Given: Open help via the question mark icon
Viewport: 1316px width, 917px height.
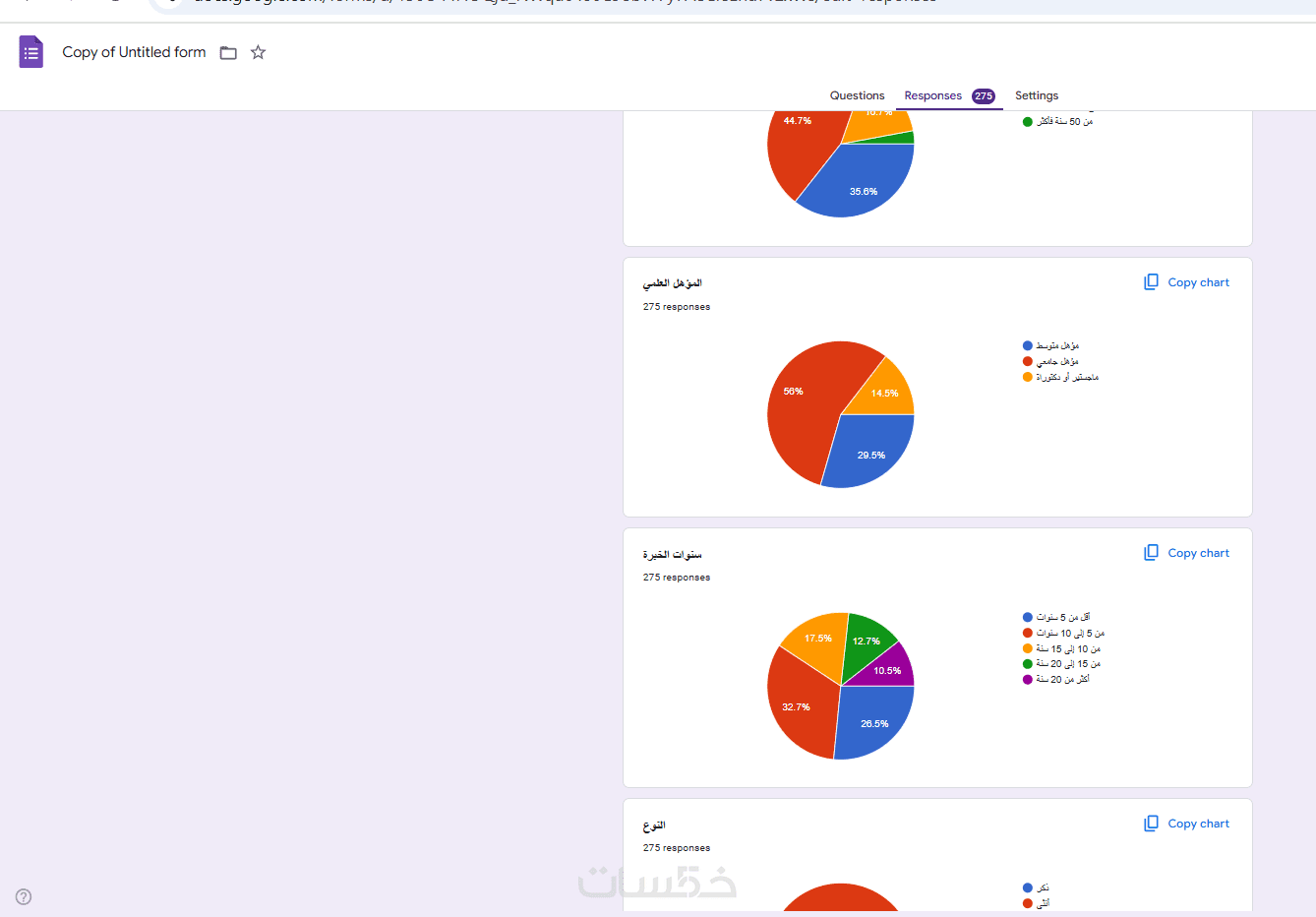Looking at the screenshot, I should click(x=24, y=896).
